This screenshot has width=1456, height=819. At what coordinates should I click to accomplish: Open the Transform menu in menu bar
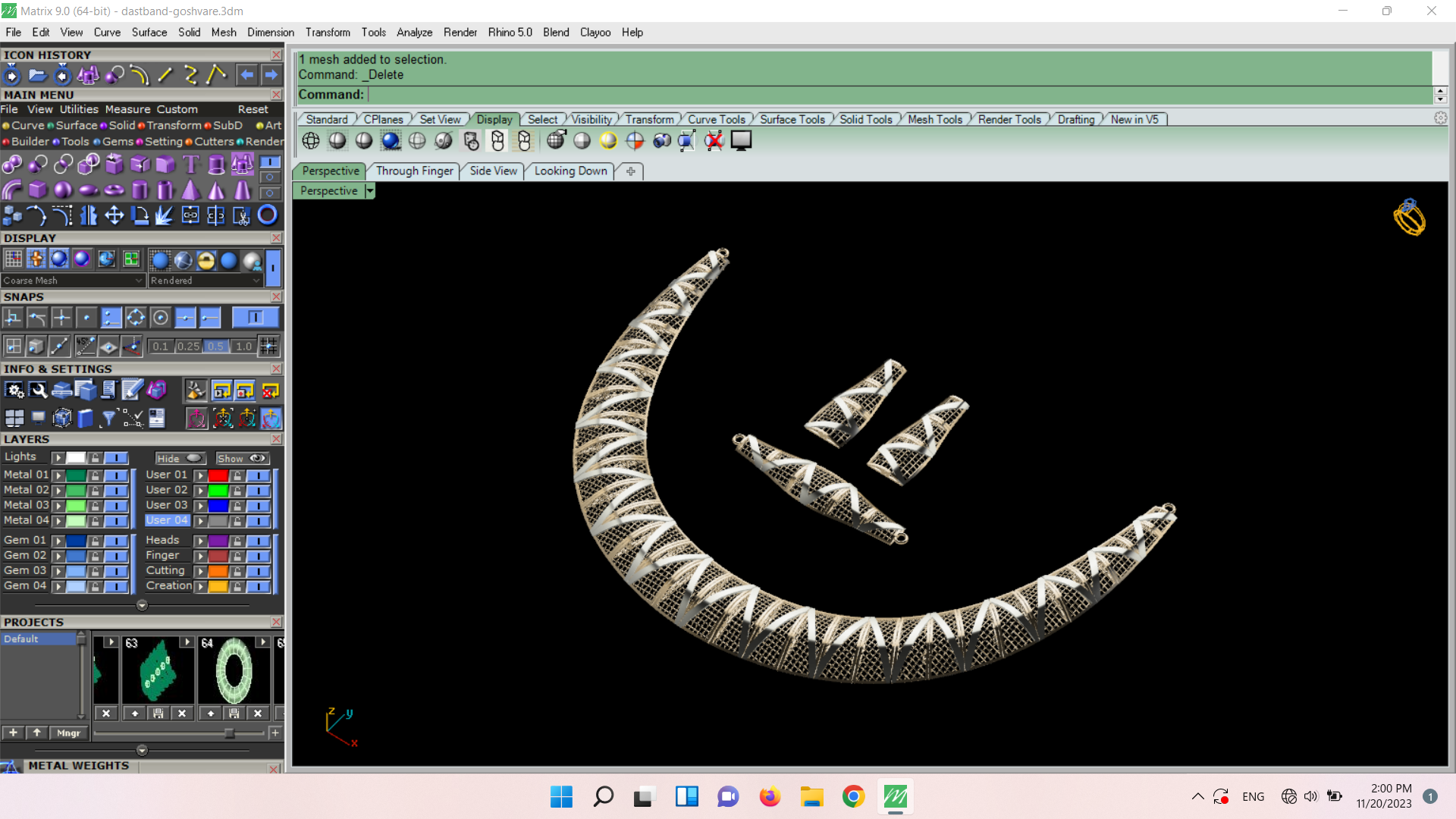coord(328,32)
